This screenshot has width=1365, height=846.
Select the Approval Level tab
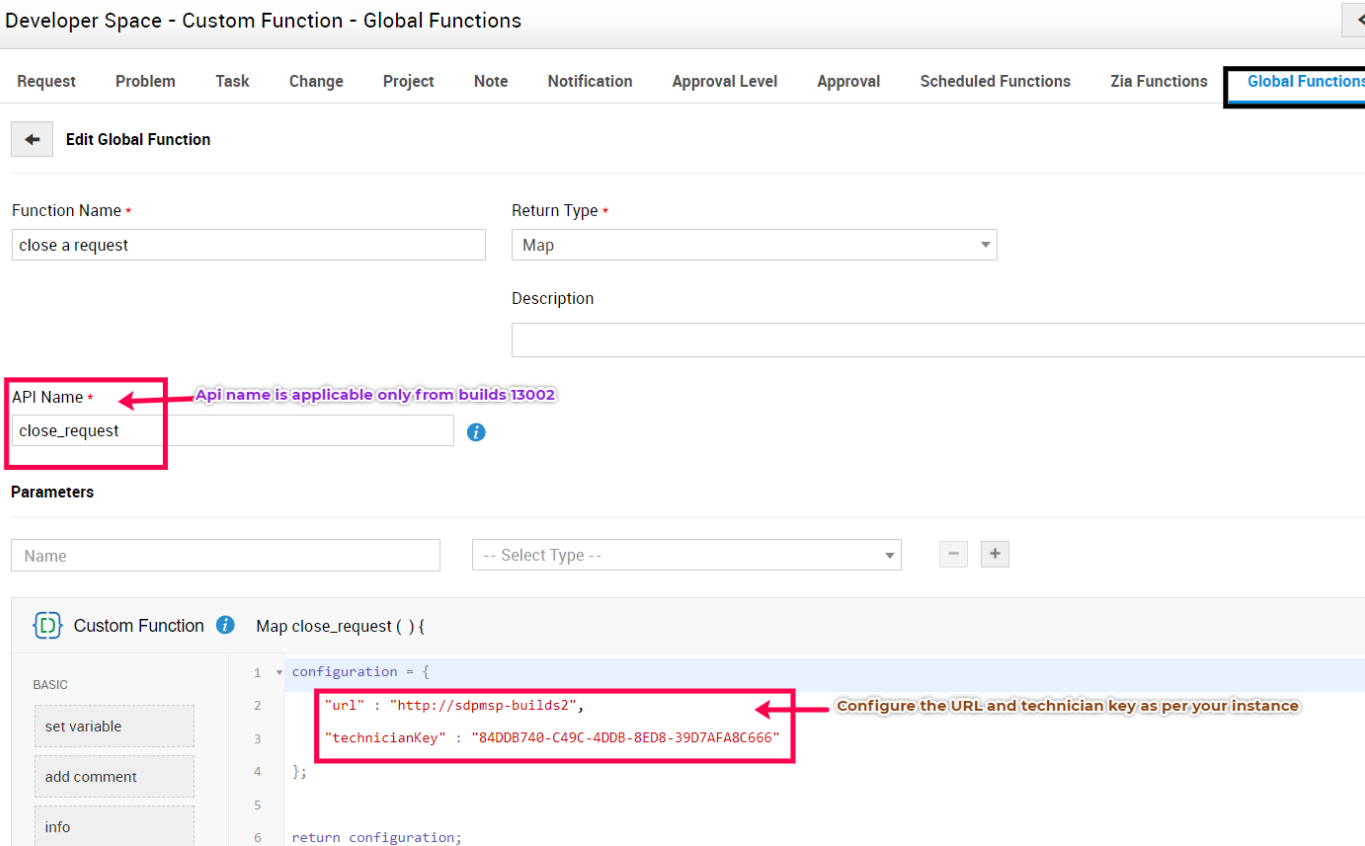click(724, 82)
